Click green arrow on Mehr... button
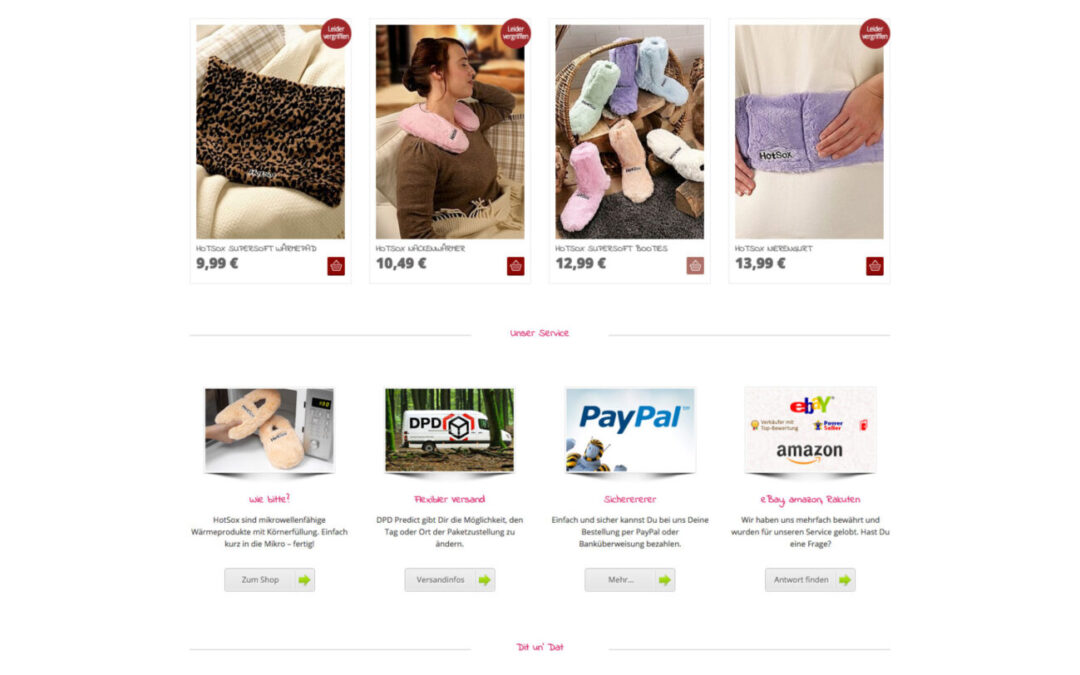This screenshot has height=675, width=1080. (x=664, y=580)
